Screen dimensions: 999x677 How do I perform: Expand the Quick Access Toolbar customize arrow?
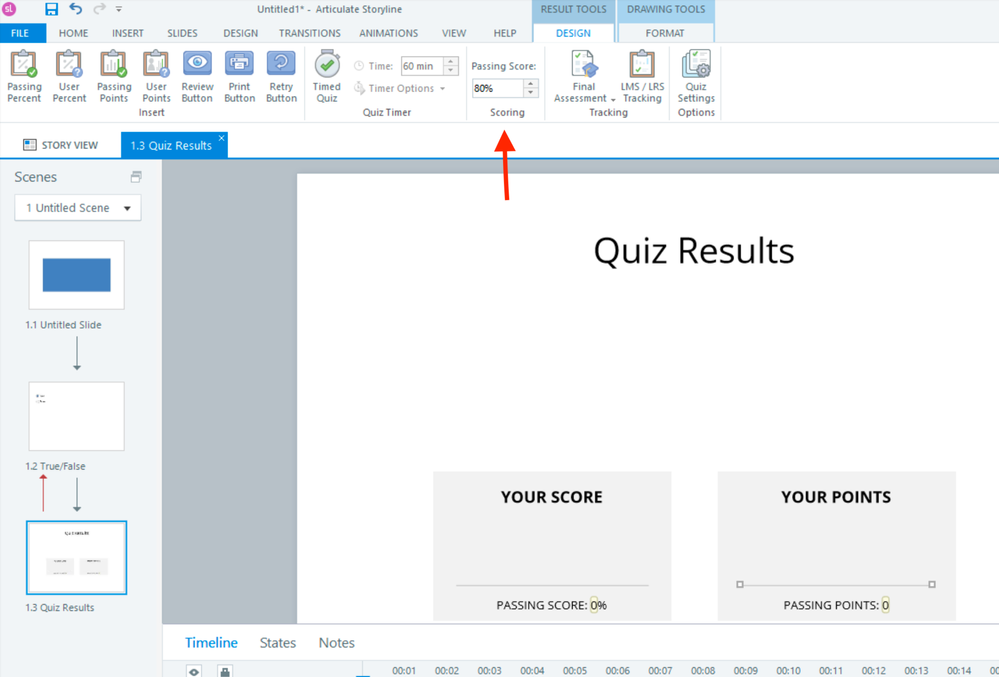[x=119, y=10]
